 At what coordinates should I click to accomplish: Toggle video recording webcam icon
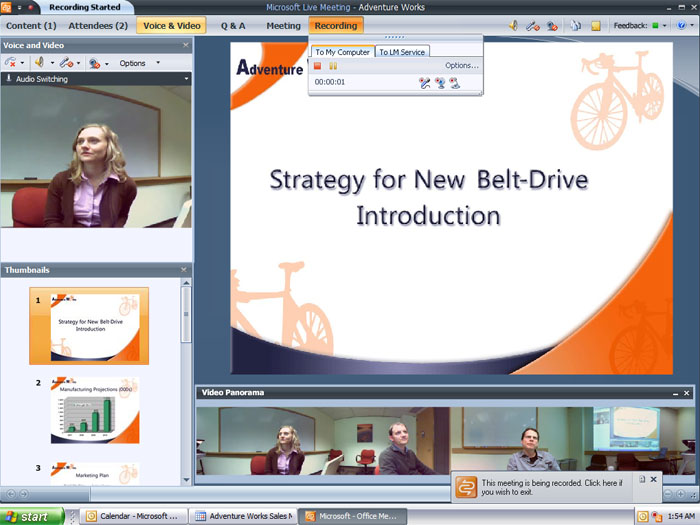tap(440, 83)
